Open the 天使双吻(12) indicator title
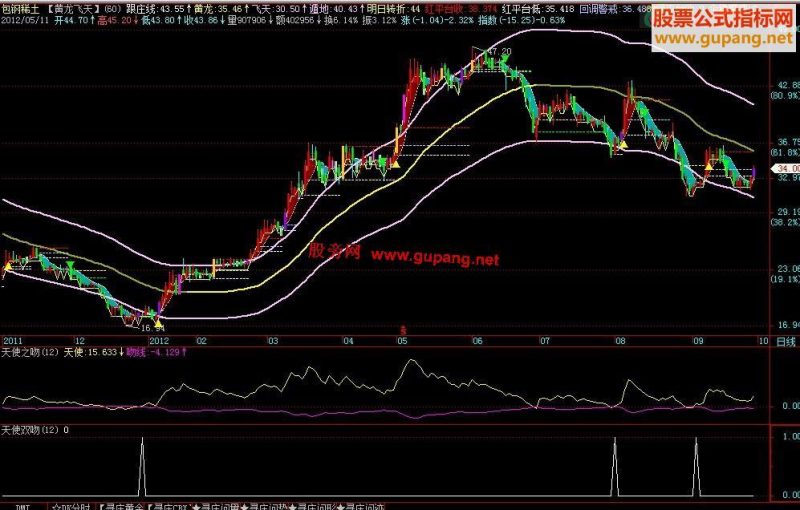Screen dimensions: 800x510 (x=30, y=430)
